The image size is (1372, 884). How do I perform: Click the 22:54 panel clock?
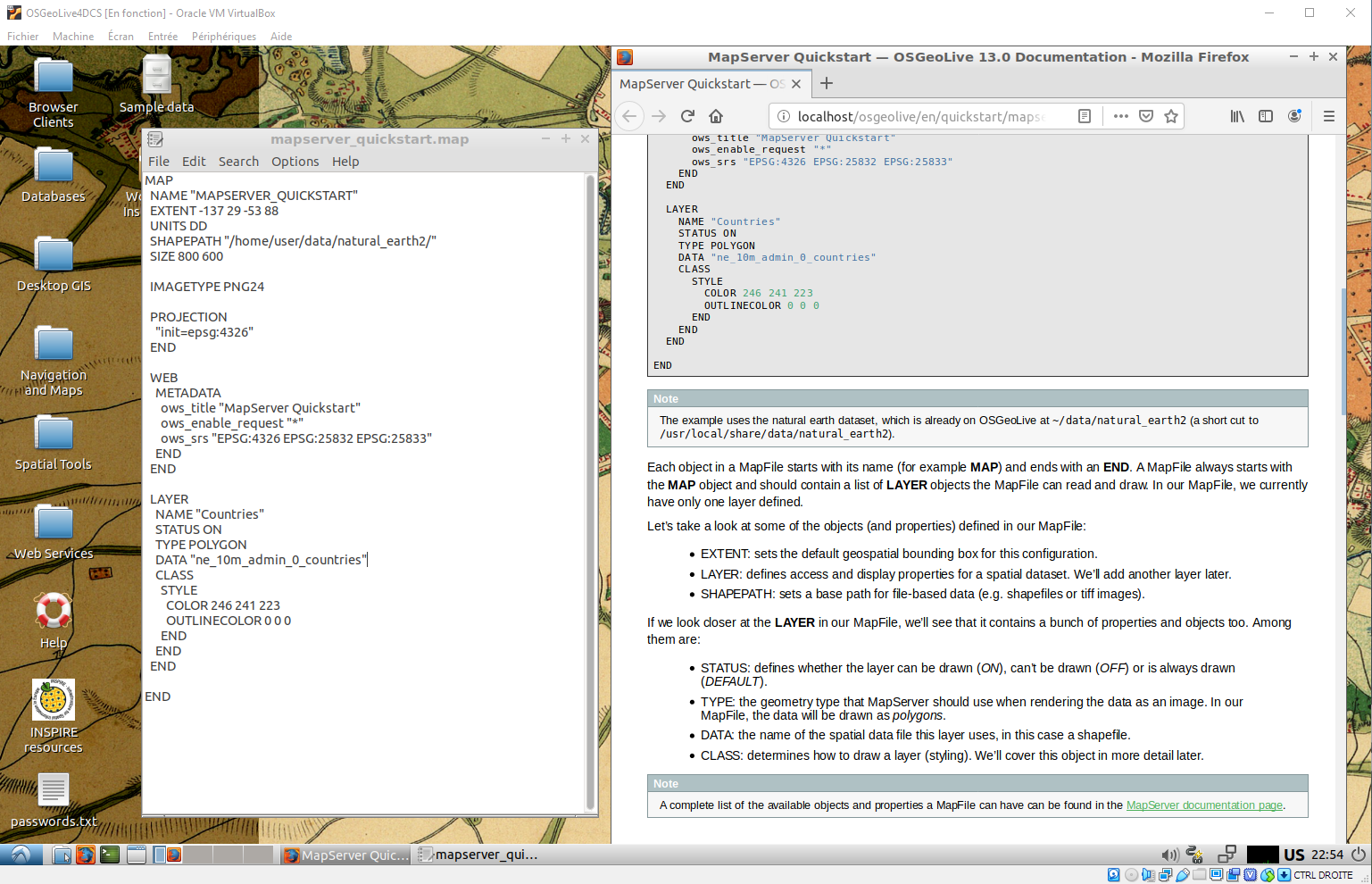coord(1327,855)
